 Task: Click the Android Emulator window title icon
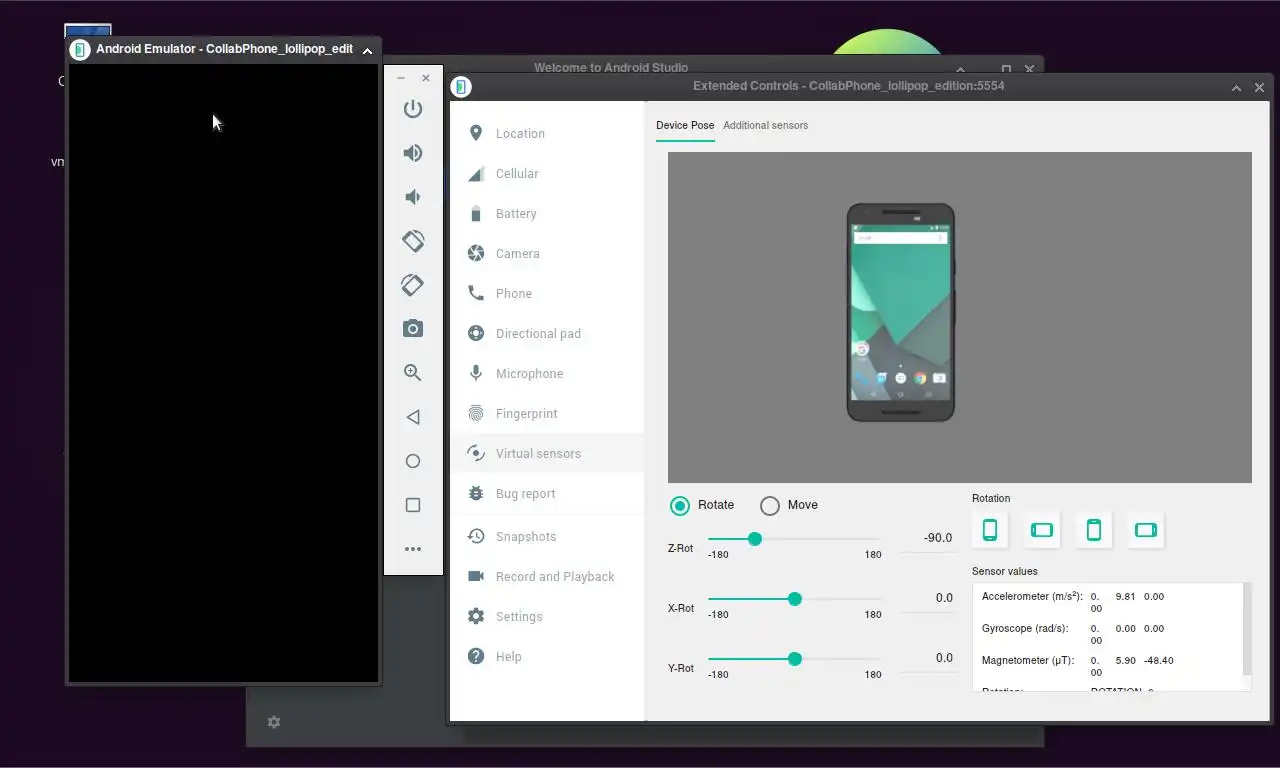click(x=81, y=49)
